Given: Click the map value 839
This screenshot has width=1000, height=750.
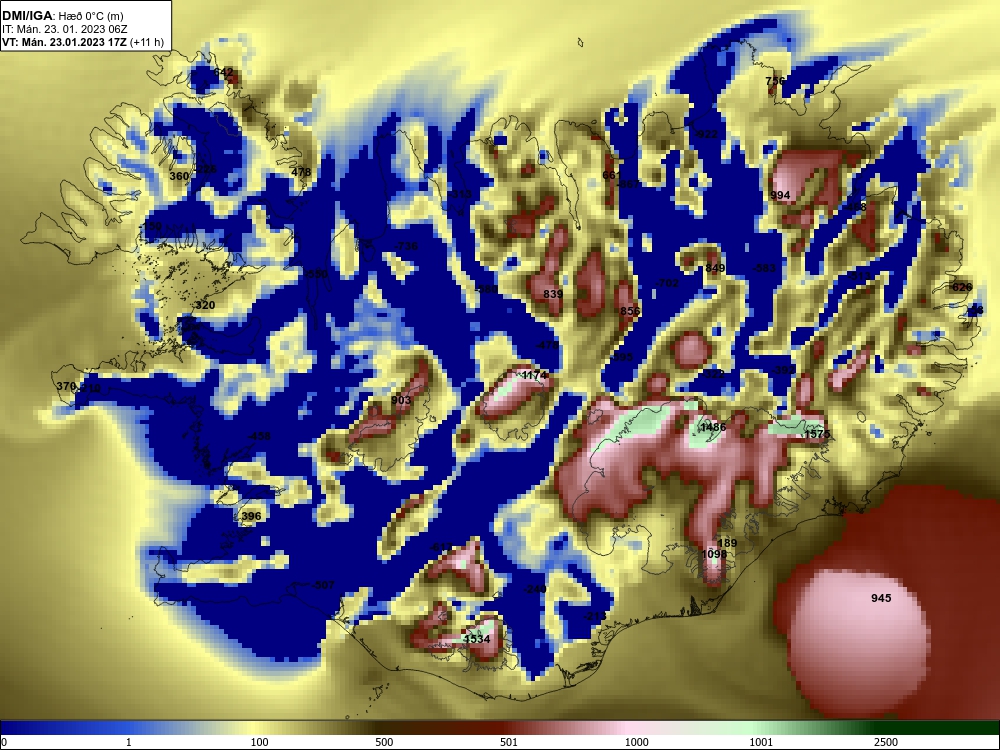Looking at the screenshot, I should [553, 294].
